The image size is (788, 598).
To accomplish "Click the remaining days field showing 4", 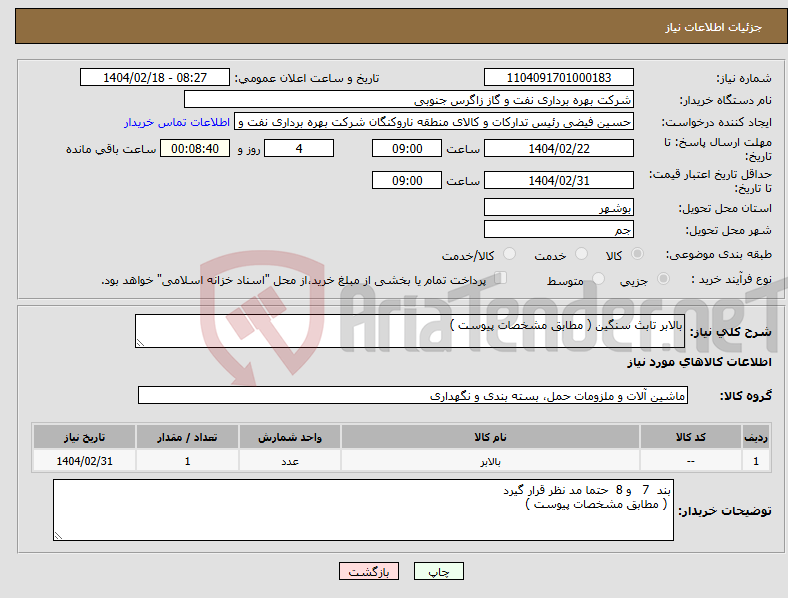I will pos(299,148).
